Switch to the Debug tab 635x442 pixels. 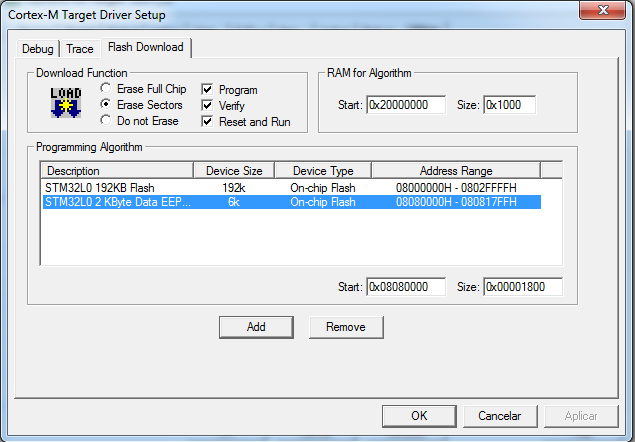(x=38, y=49)
